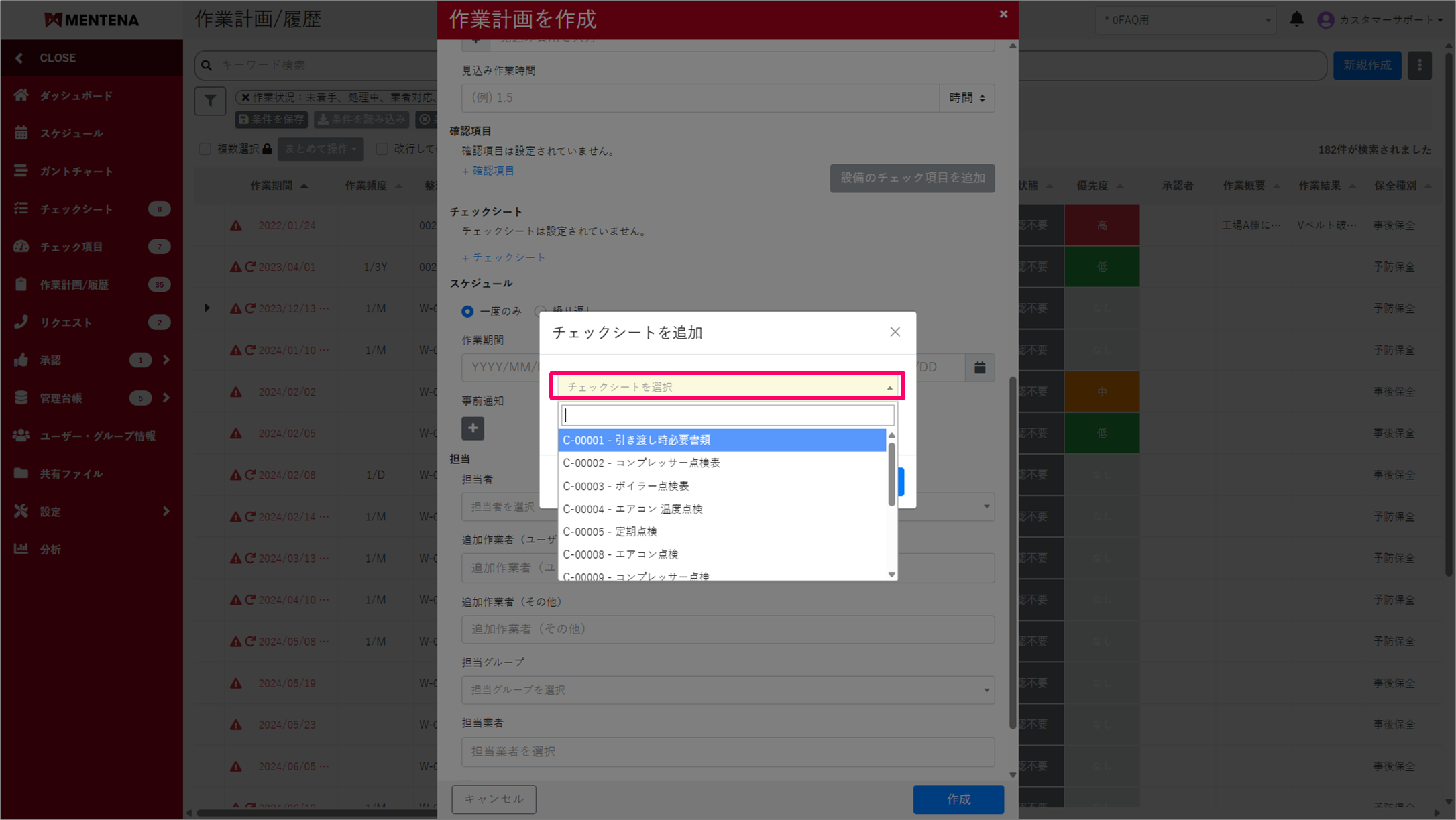The image size is (1456, 820).
Task: Click the funnel filter icon
Action: (x=210, y=101)
